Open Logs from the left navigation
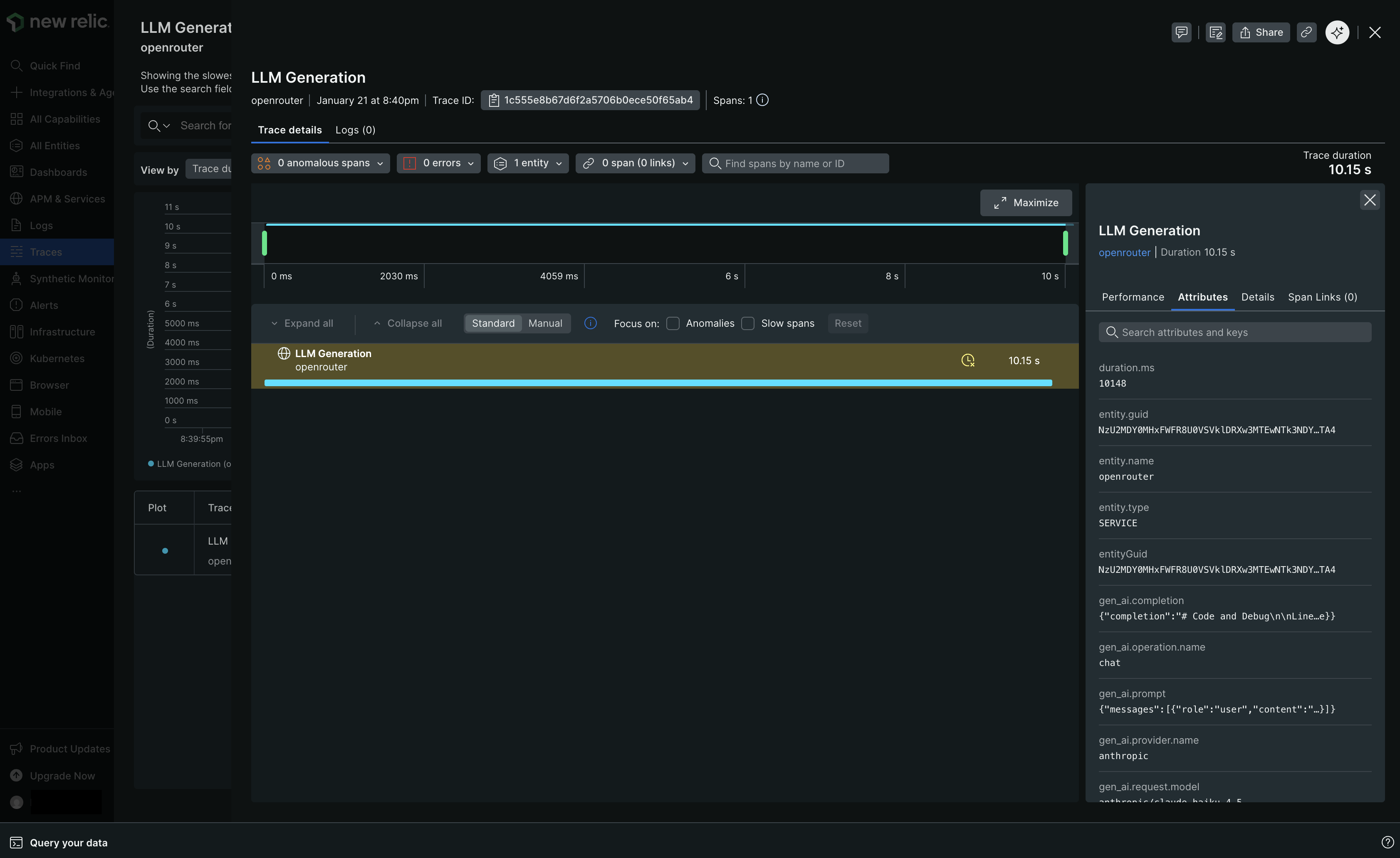 (42, 225)
